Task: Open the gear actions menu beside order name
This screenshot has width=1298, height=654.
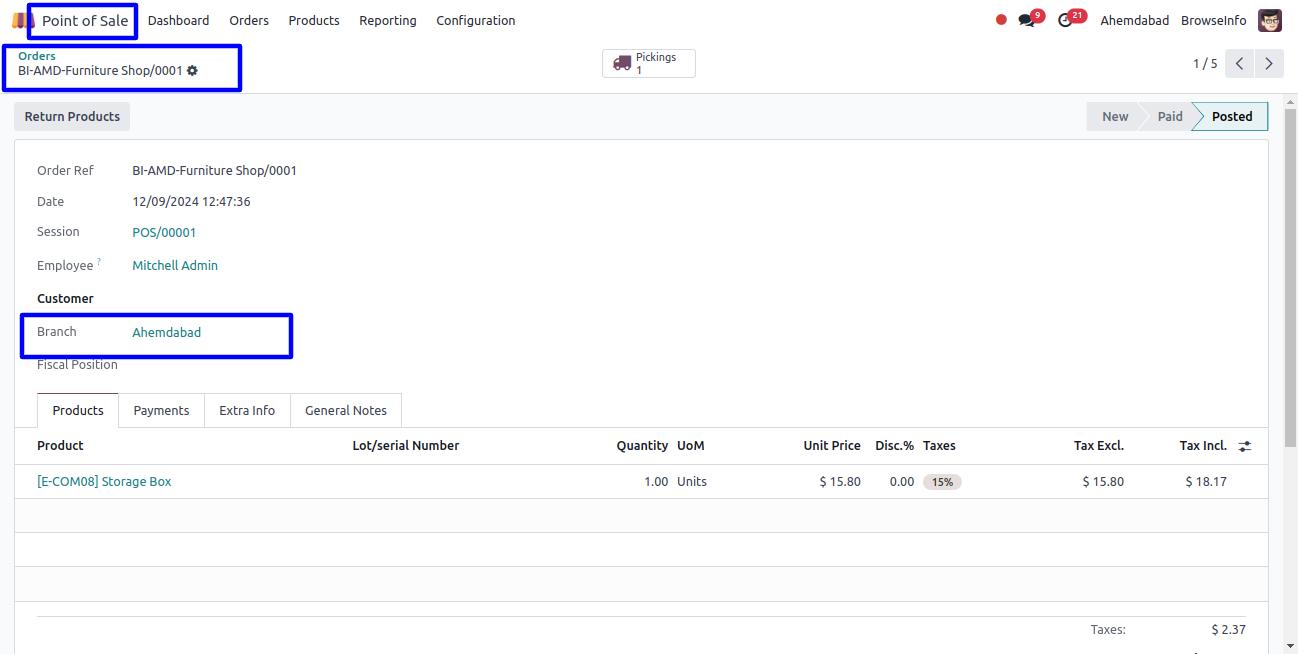Action: [x=192, y=71]
